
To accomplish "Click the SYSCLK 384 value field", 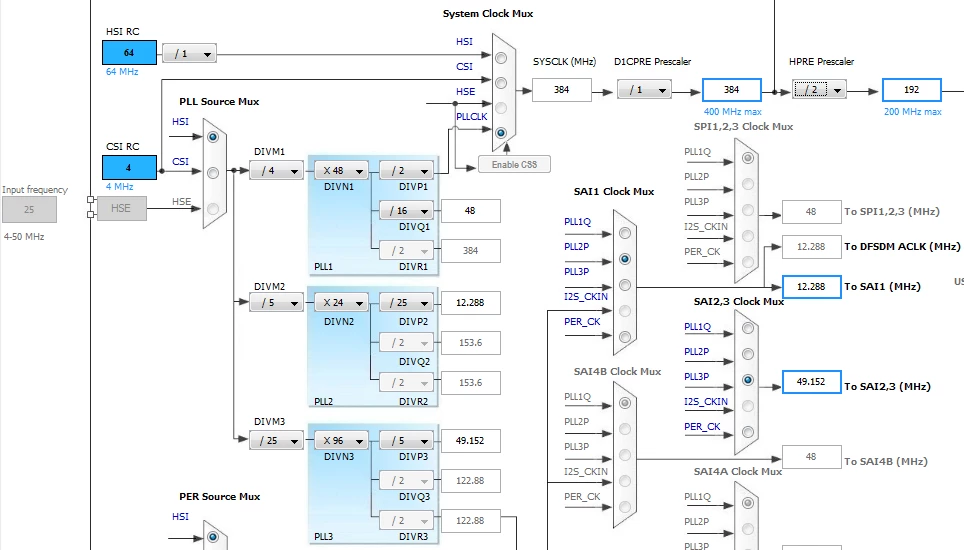I will [x=561, y=90].
